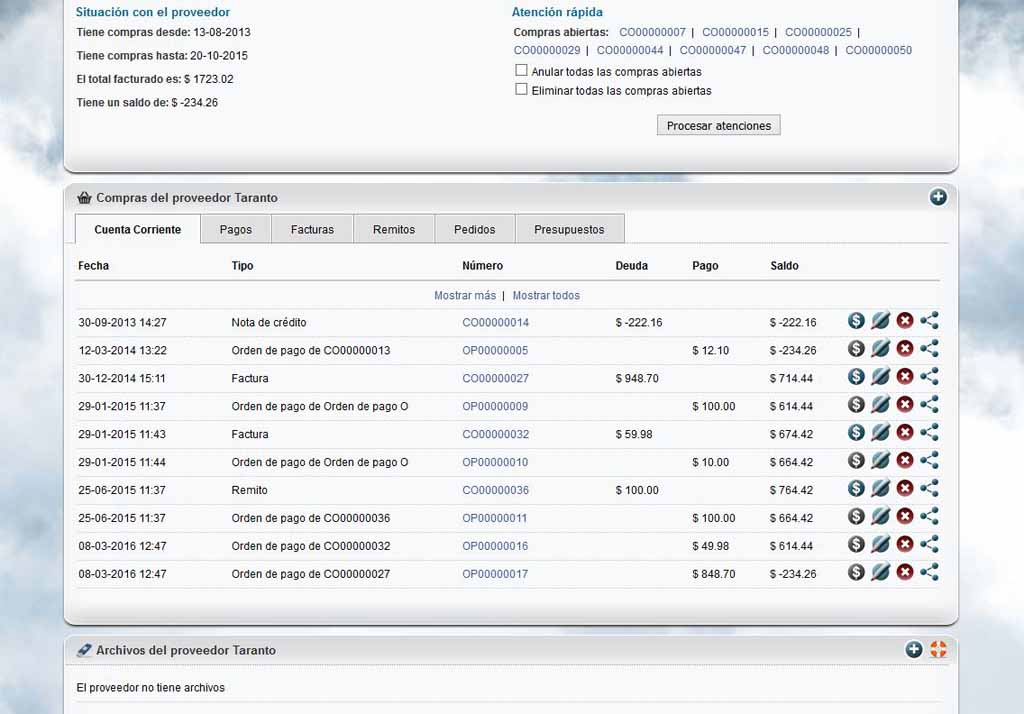The width and height of the screenshot is (1024, 714).
Task: Click the dollar payment icon for CO00000014
Action: coord(856,321)
